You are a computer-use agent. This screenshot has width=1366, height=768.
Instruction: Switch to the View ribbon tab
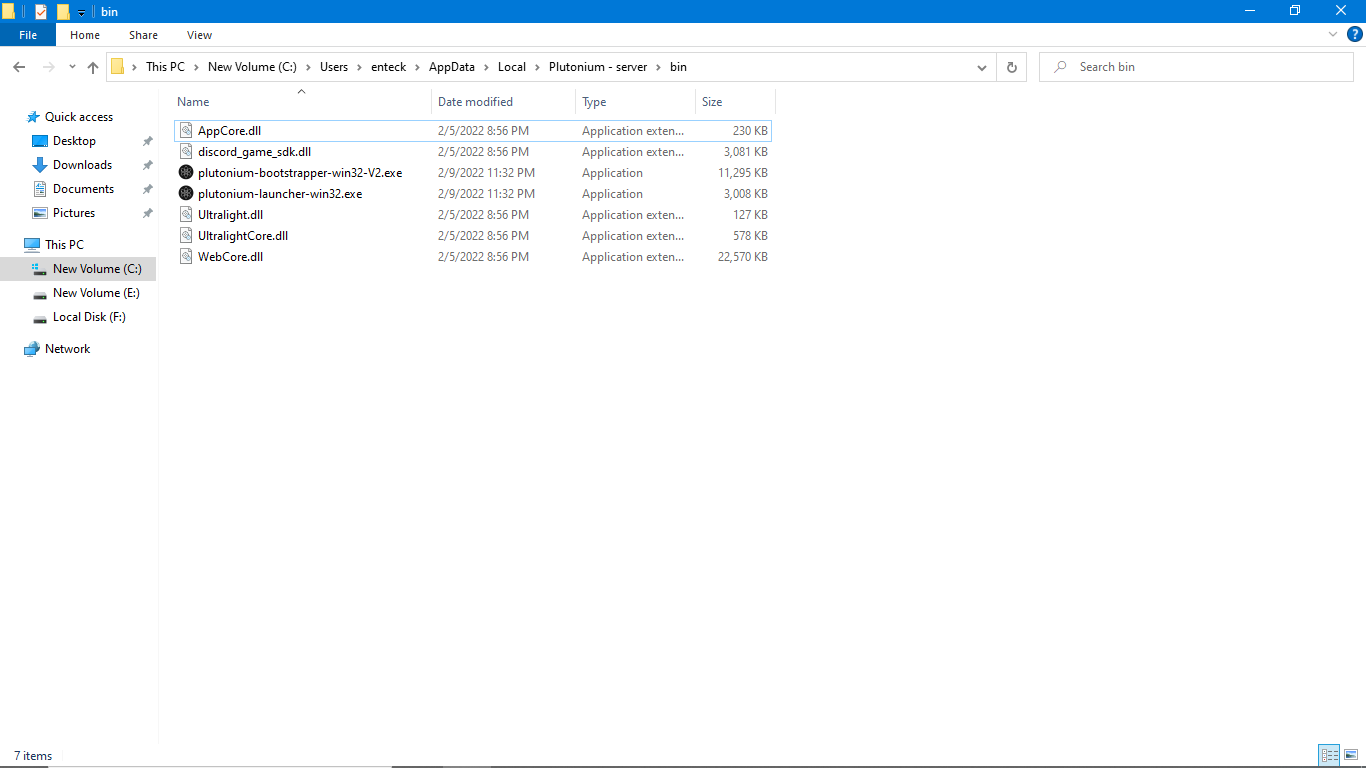[199, 35]
